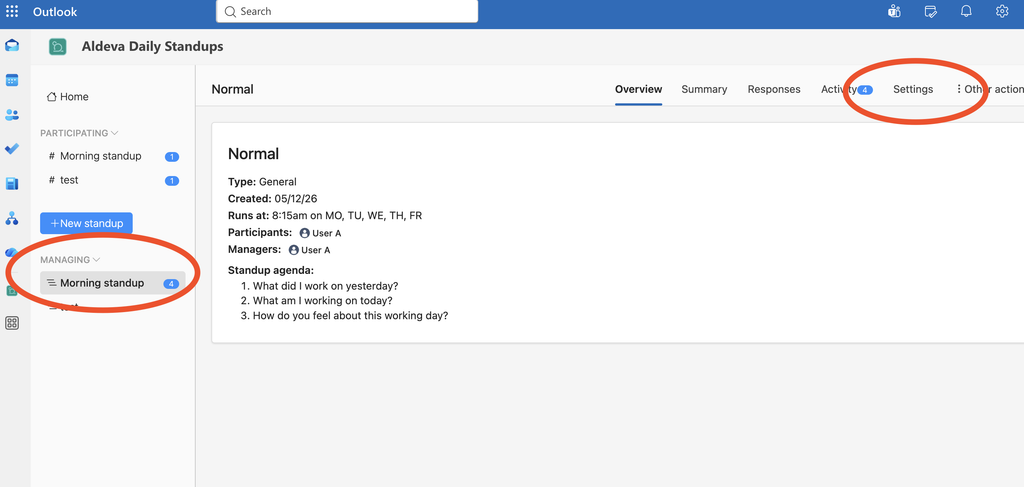Viewport: 1024px width, 487px height.
Task: Click the Type: General line
Action: (x=262, y=182)
